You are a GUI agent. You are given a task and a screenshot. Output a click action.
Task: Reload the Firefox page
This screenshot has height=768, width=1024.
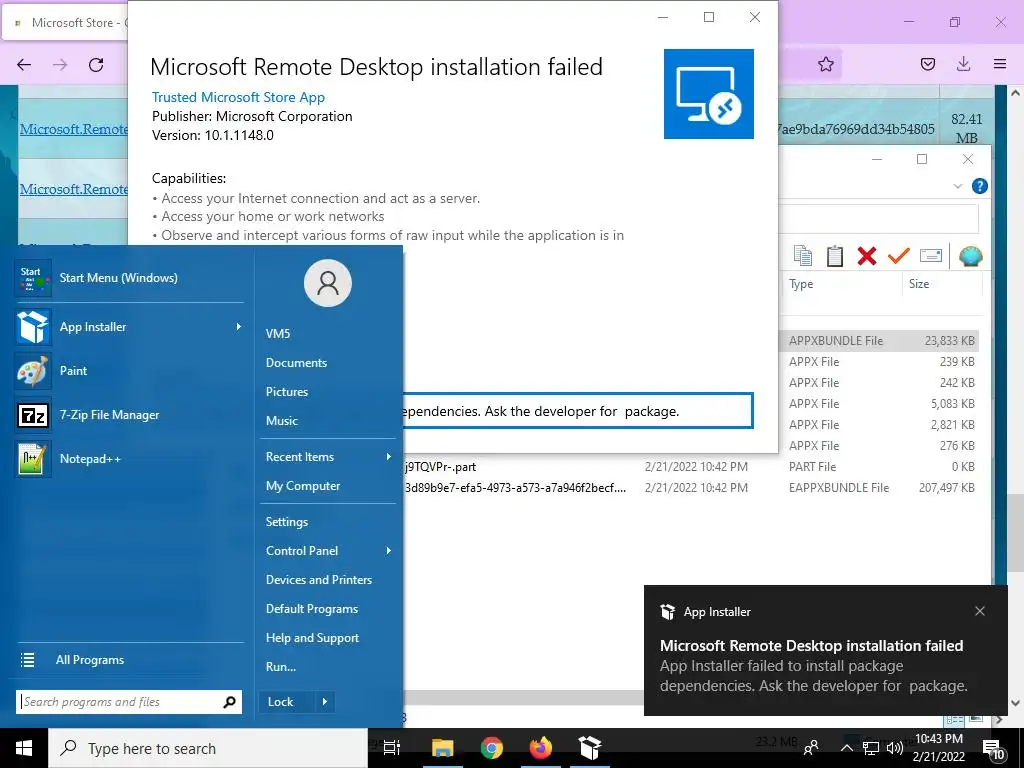[x=96, y=65]
